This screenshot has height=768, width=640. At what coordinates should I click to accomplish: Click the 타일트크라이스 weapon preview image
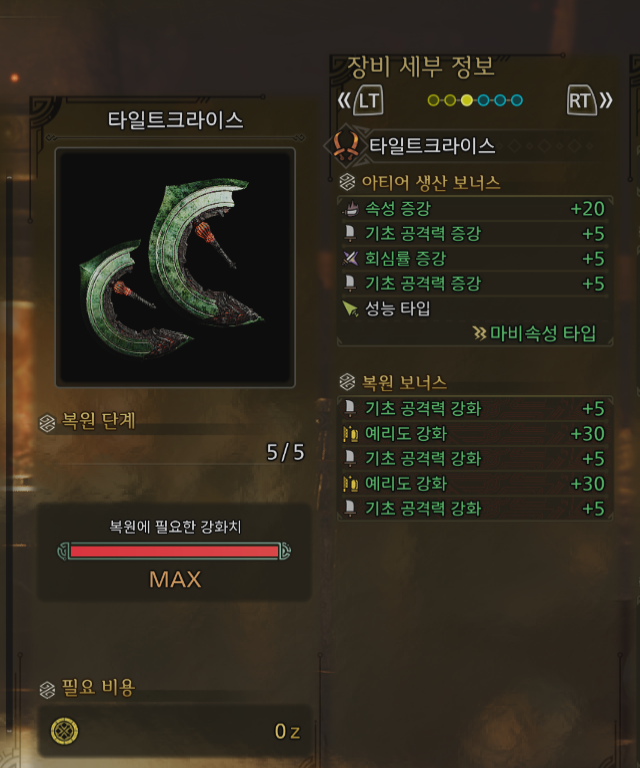[x=175, y=267]
